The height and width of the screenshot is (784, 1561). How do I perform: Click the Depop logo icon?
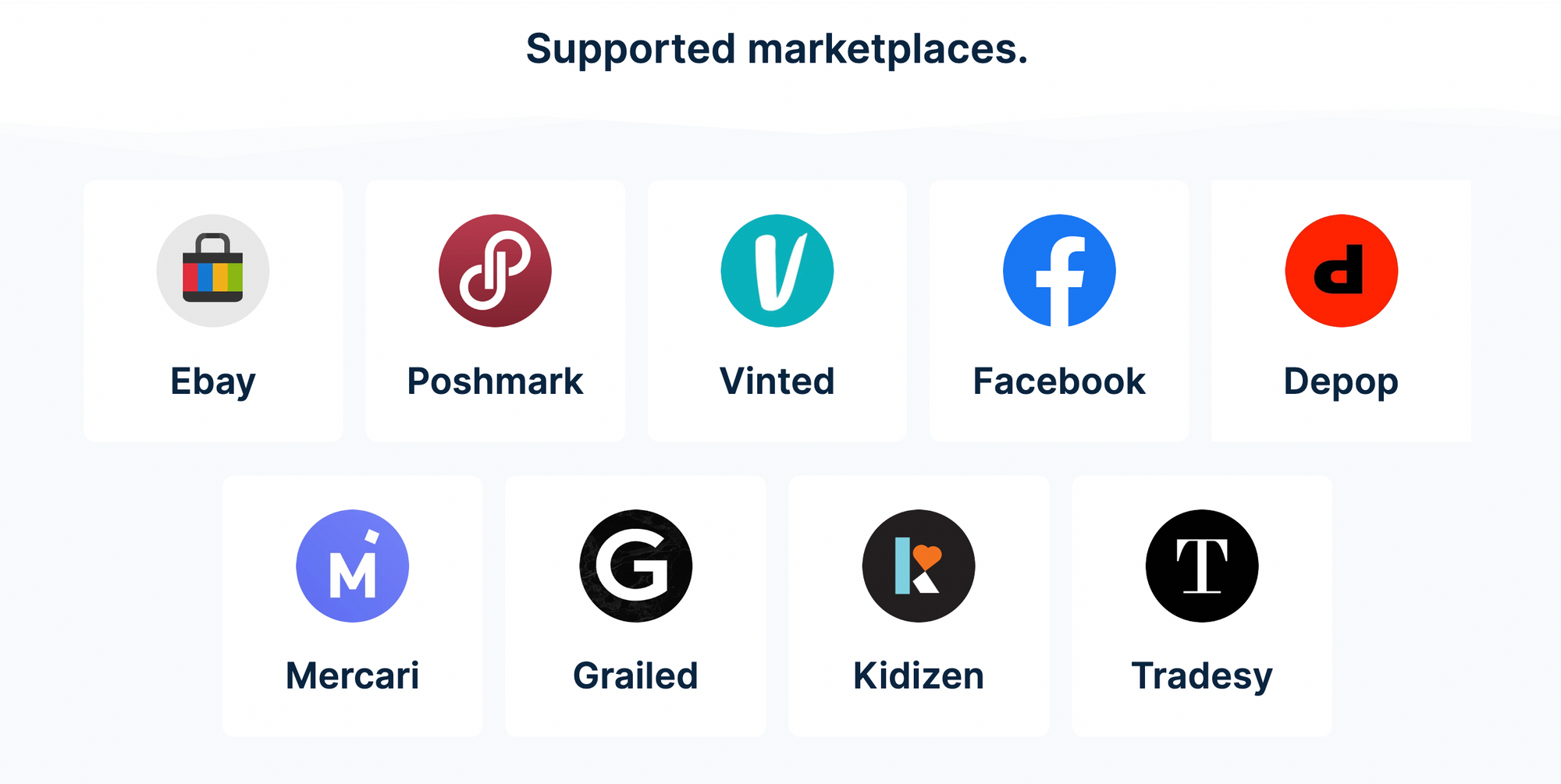(x=1339, y=270)
